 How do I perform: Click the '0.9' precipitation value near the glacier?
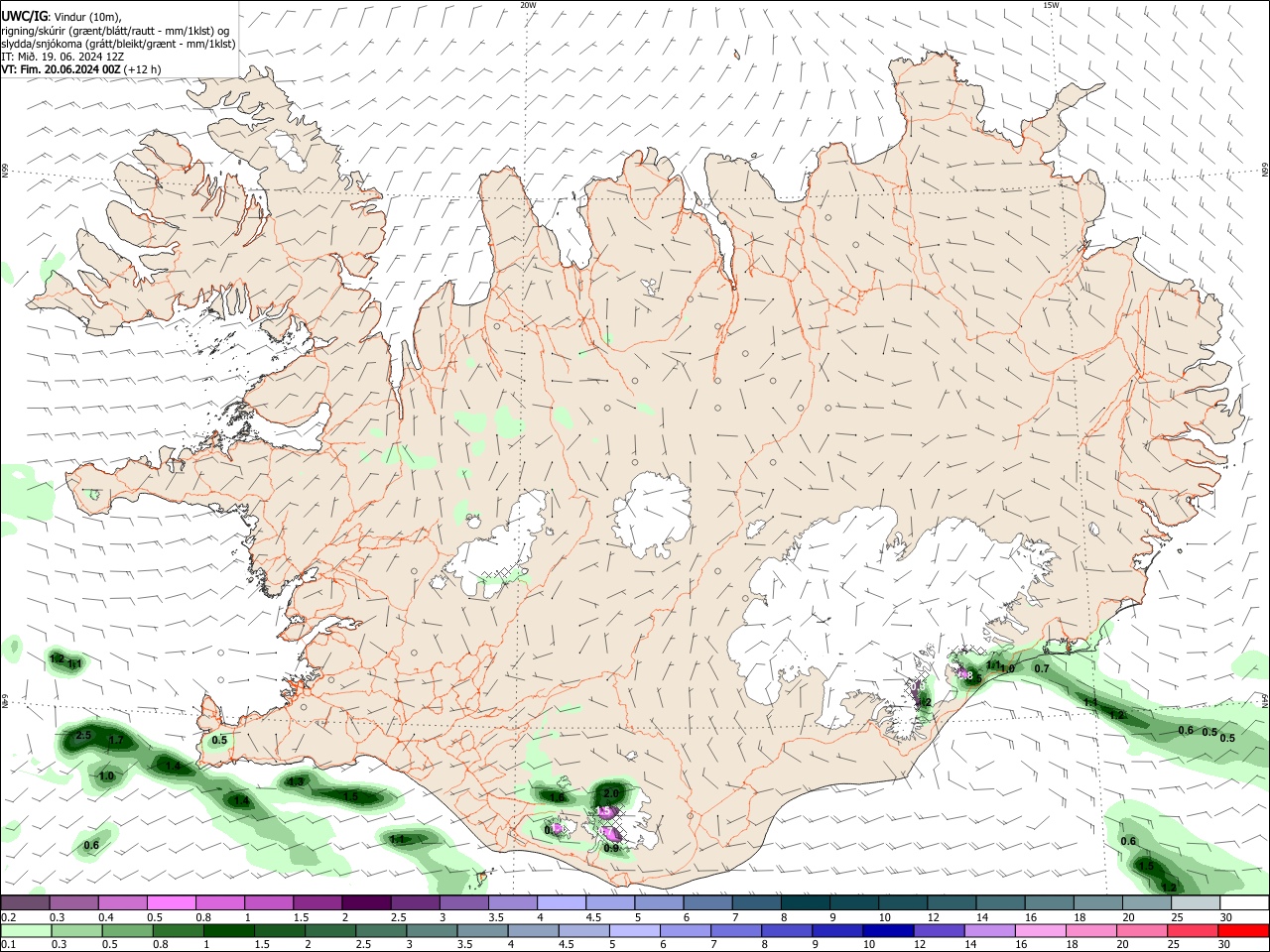[x=611, y=848]
